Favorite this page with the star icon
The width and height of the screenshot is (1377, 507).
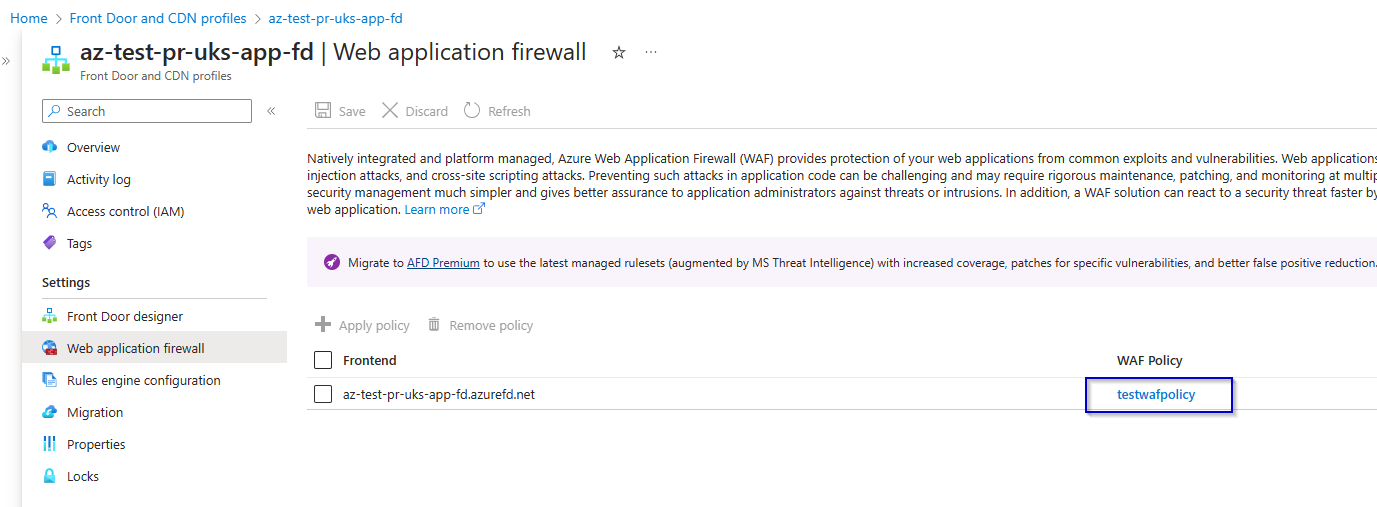[619, 53]
